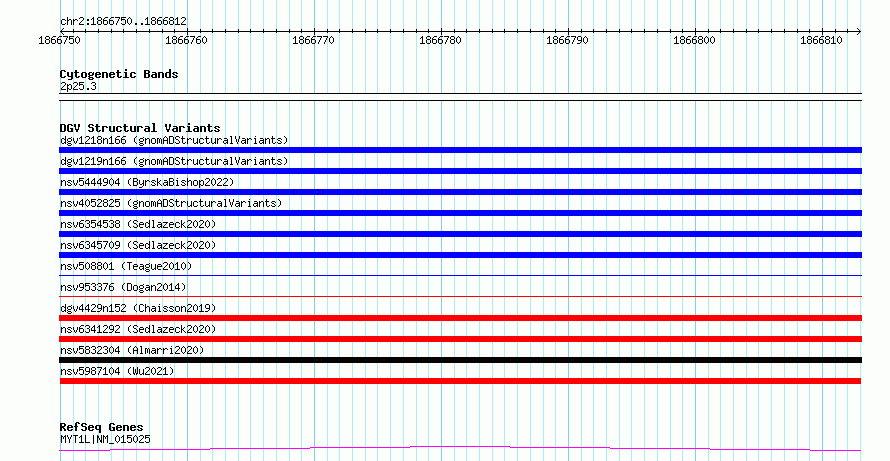
Task: Click ruler position 1866760
Action: tap(186, 40)
